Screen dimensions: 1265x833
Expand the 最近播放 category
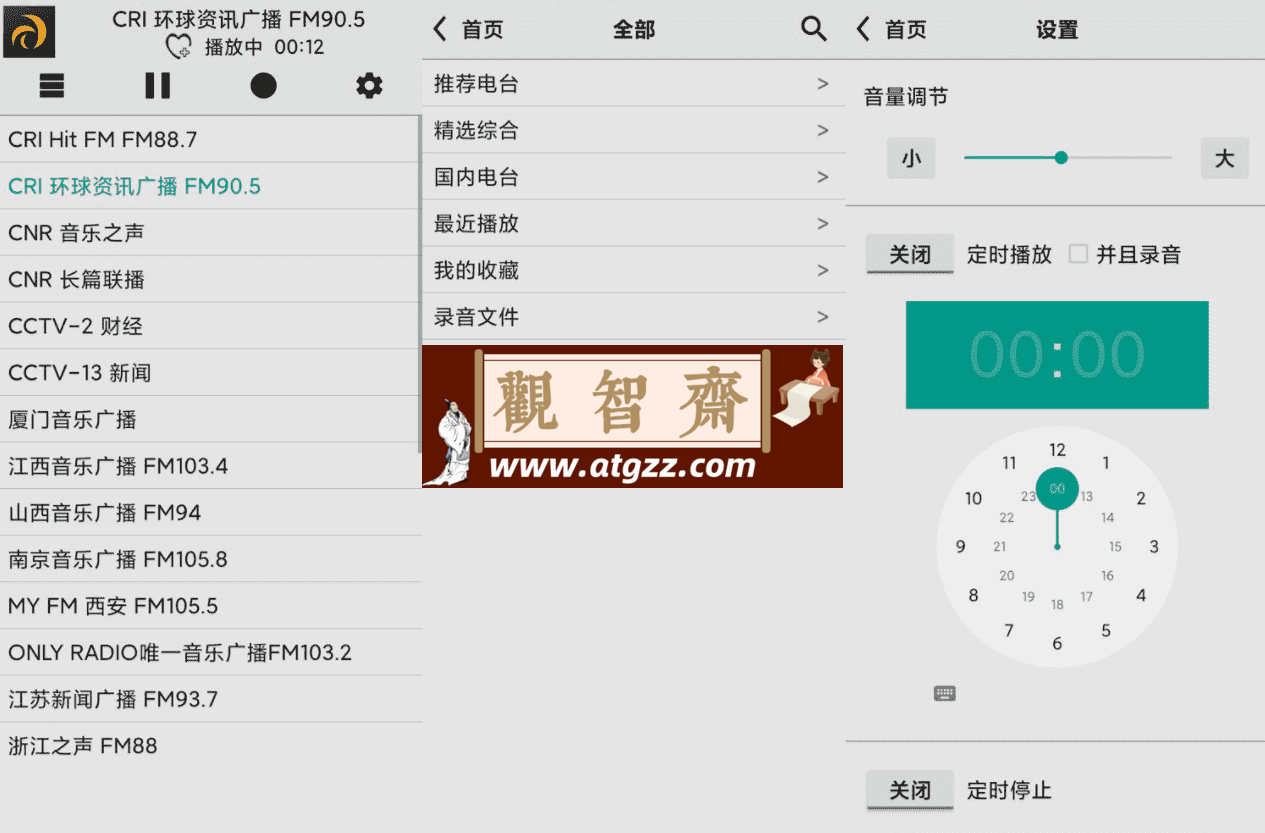(x=633, y=224)
